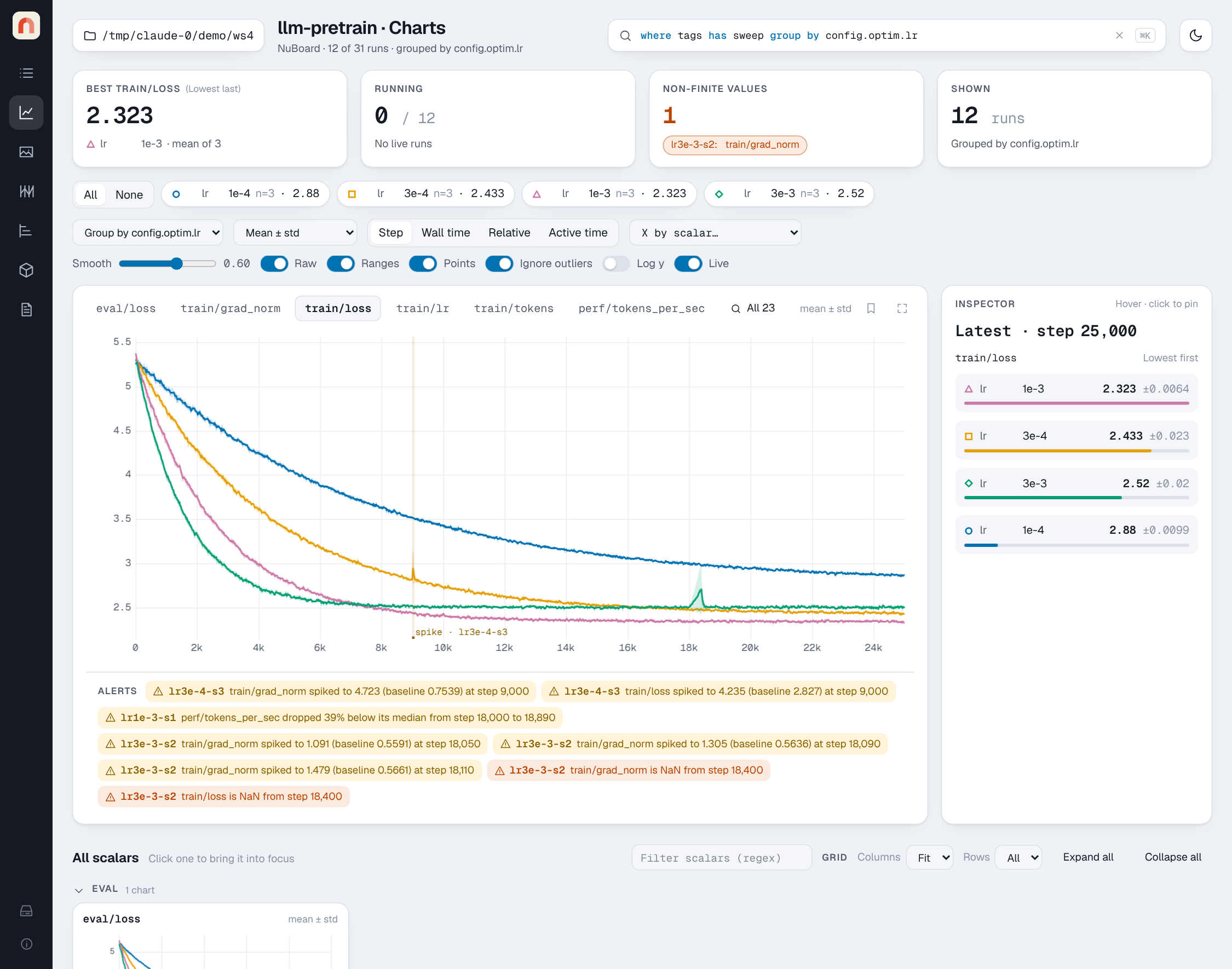
Task: Expand chart to fullscreen icon
Action: point(902,308)
